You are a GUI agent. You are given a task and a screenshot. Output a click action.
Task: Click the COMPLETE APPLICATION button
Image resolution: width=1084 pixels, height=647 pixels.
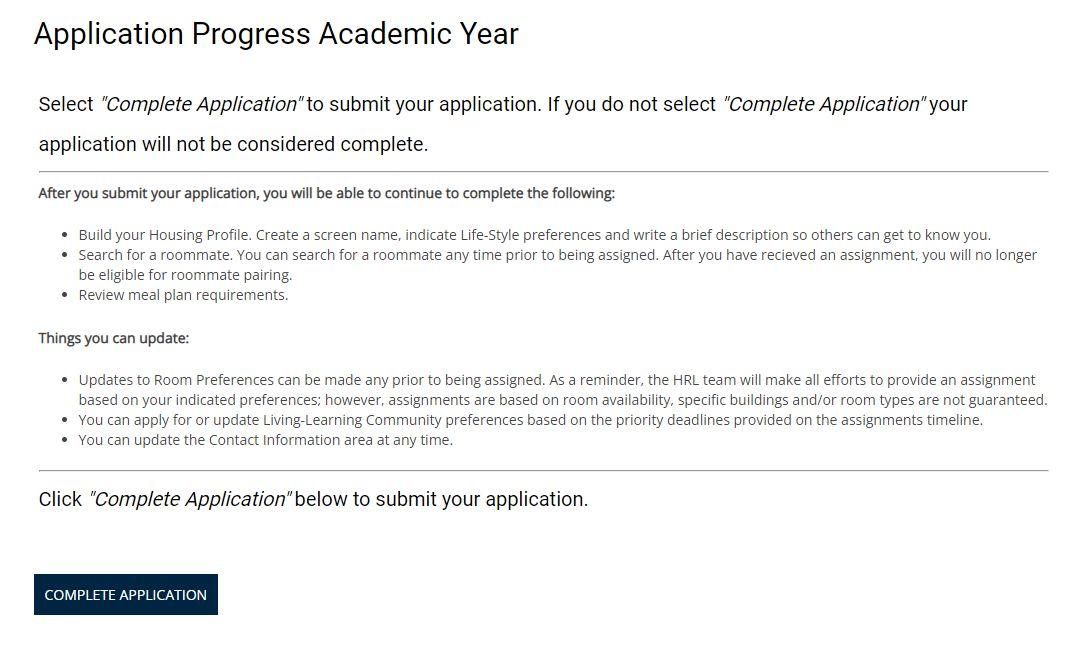click(125, 594)
